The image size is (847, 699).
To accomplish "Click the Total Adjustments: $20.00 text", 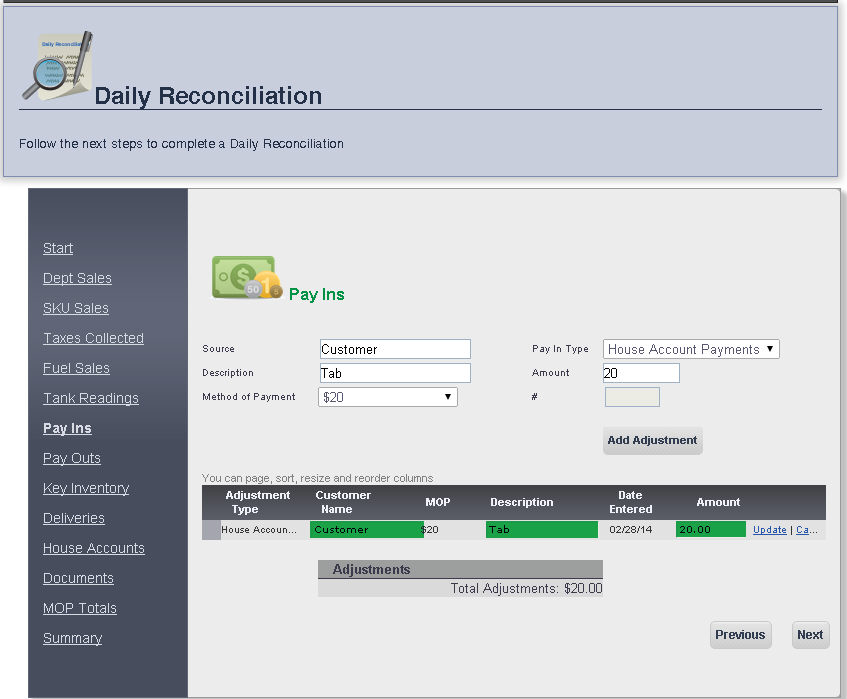I will tap(526, 588).
